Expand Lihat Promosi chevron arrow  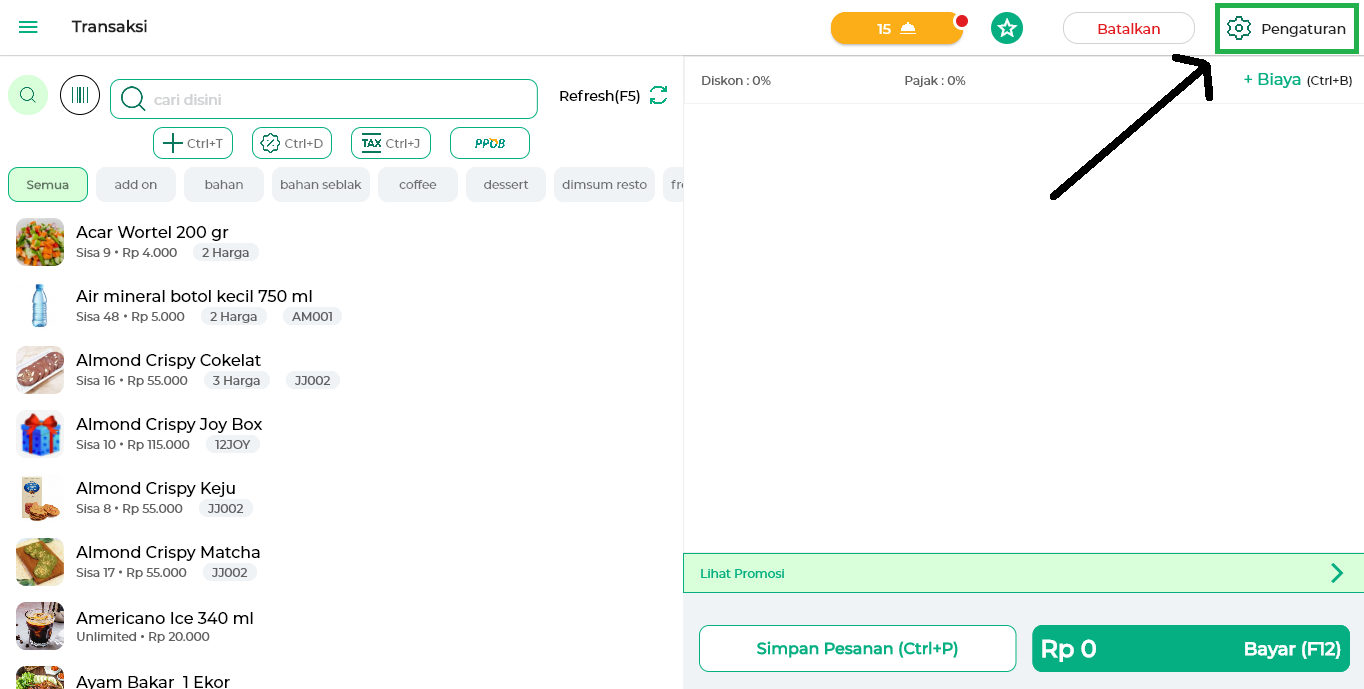click(1337, 573)
